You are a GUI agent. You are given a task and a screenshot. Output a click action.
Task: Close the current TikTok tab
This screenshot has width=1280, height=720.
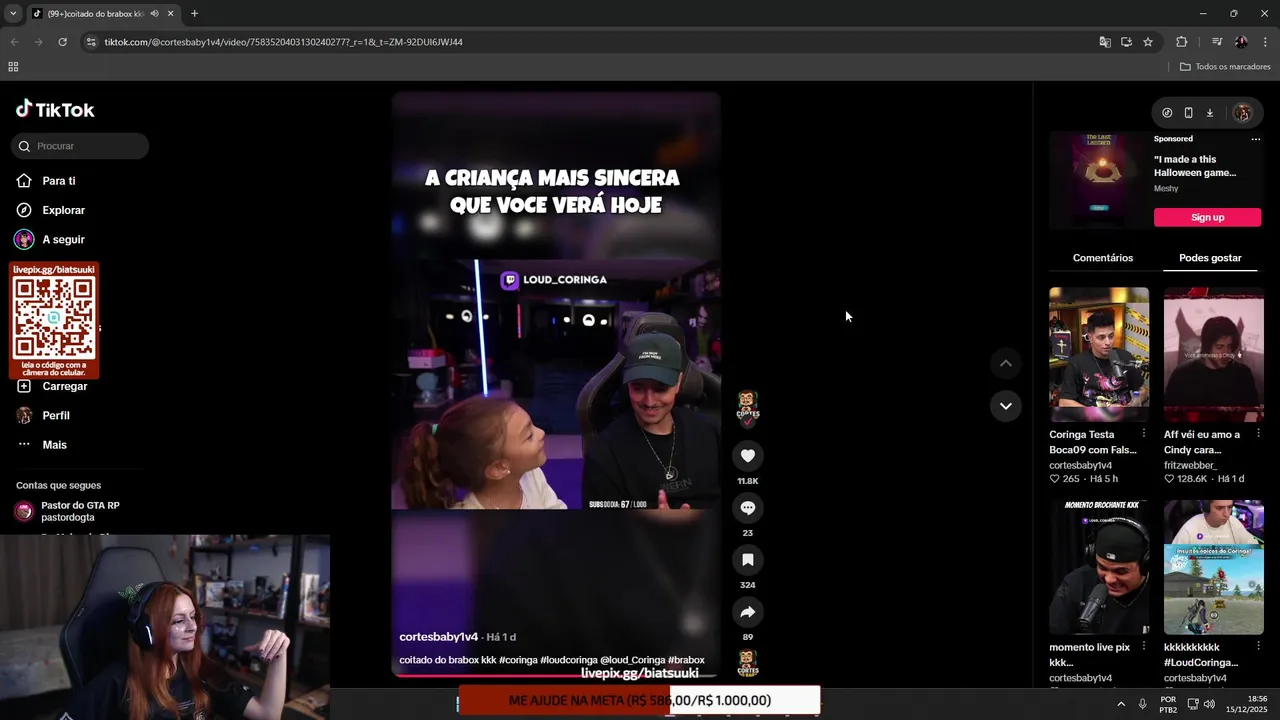coord(171,14)
